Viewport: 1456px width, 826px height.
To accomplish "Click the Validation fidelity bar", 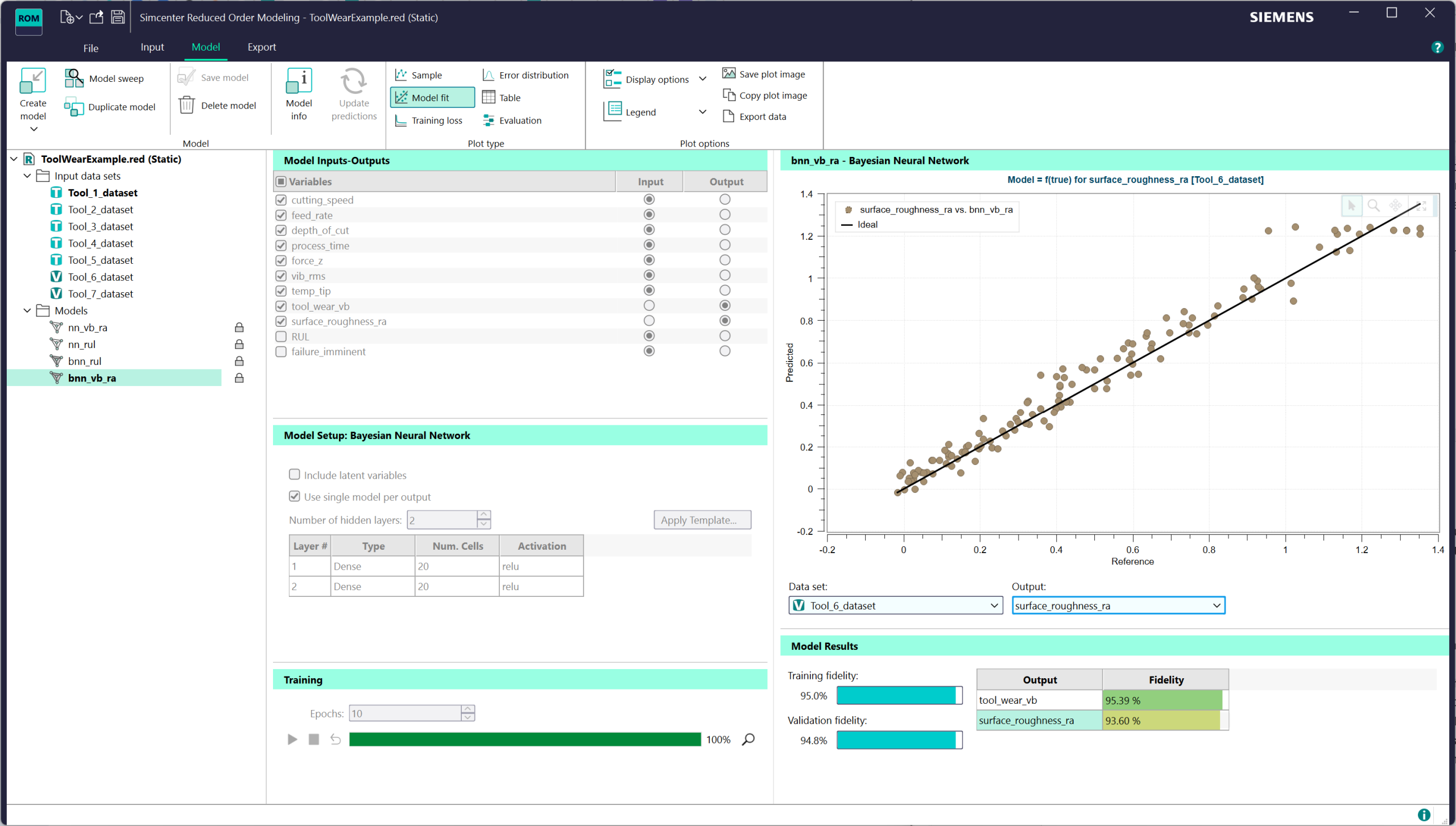I will (899, 740).
